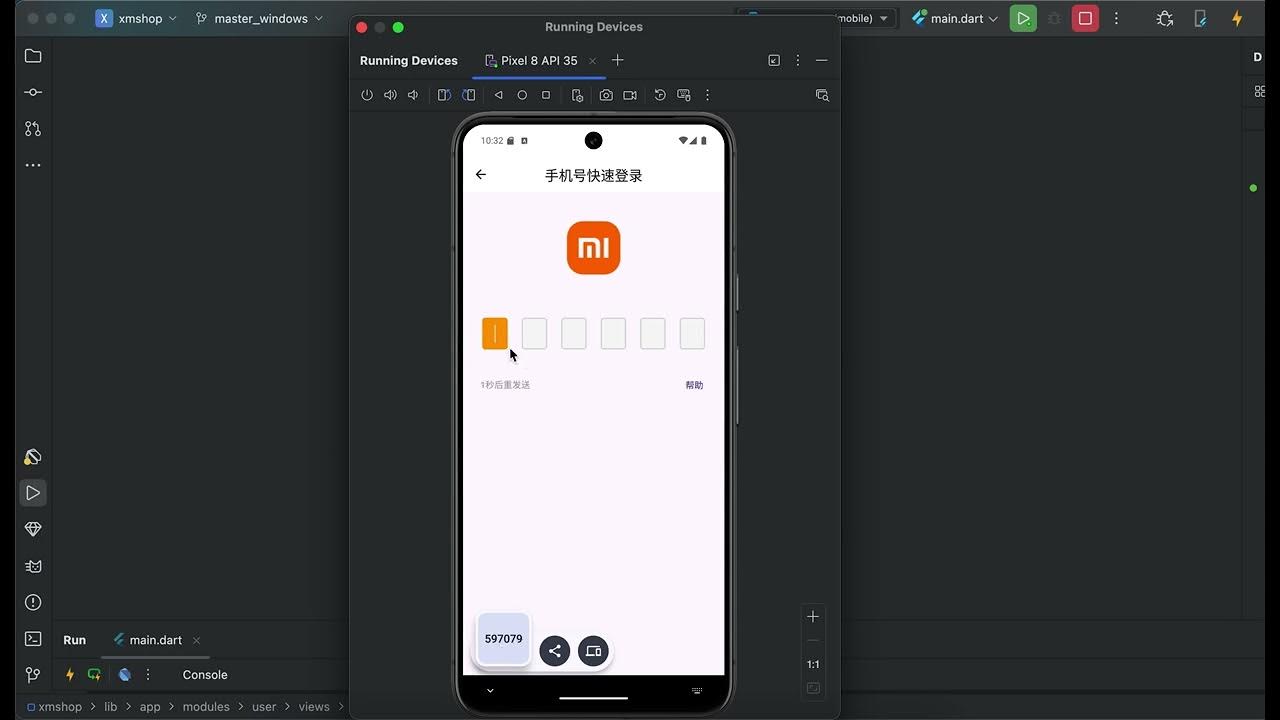The image size is (1280, 720).
Task: Open the gem-shaped tool window icon
Action: pyautogui.click(x=33, y=529)
